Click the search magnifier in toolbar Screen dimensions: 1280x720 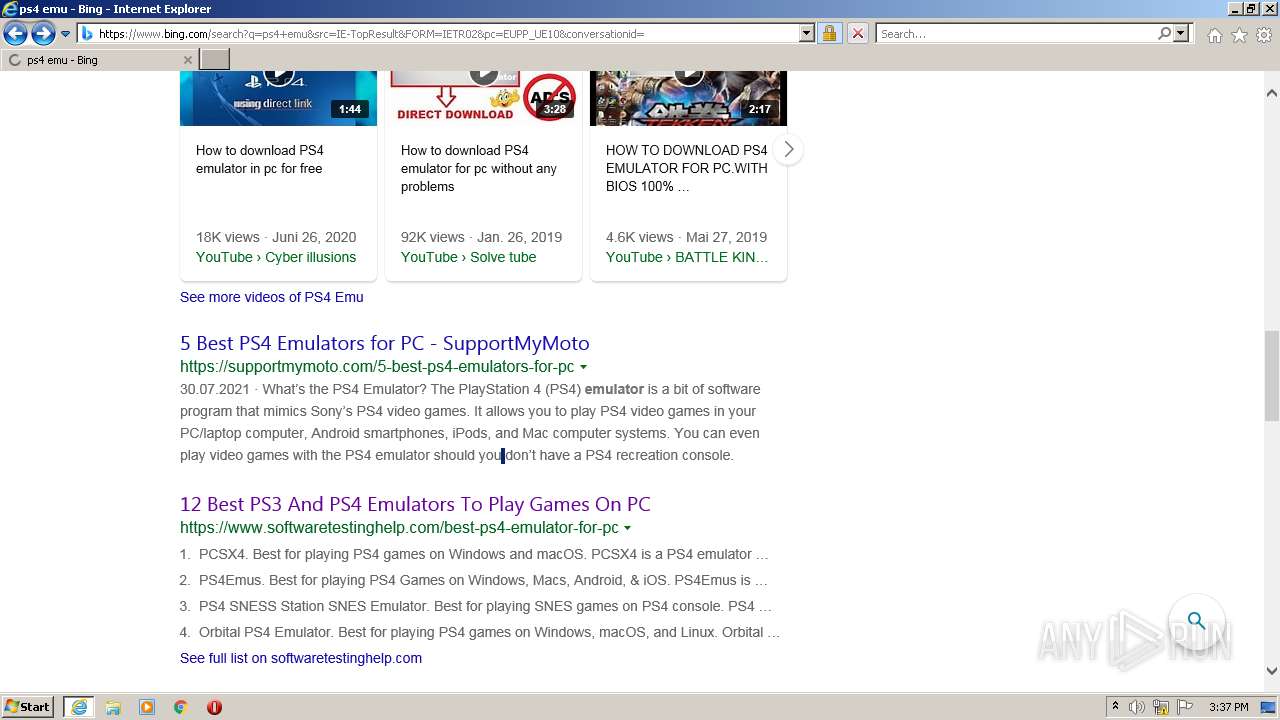pos(1164,34)
